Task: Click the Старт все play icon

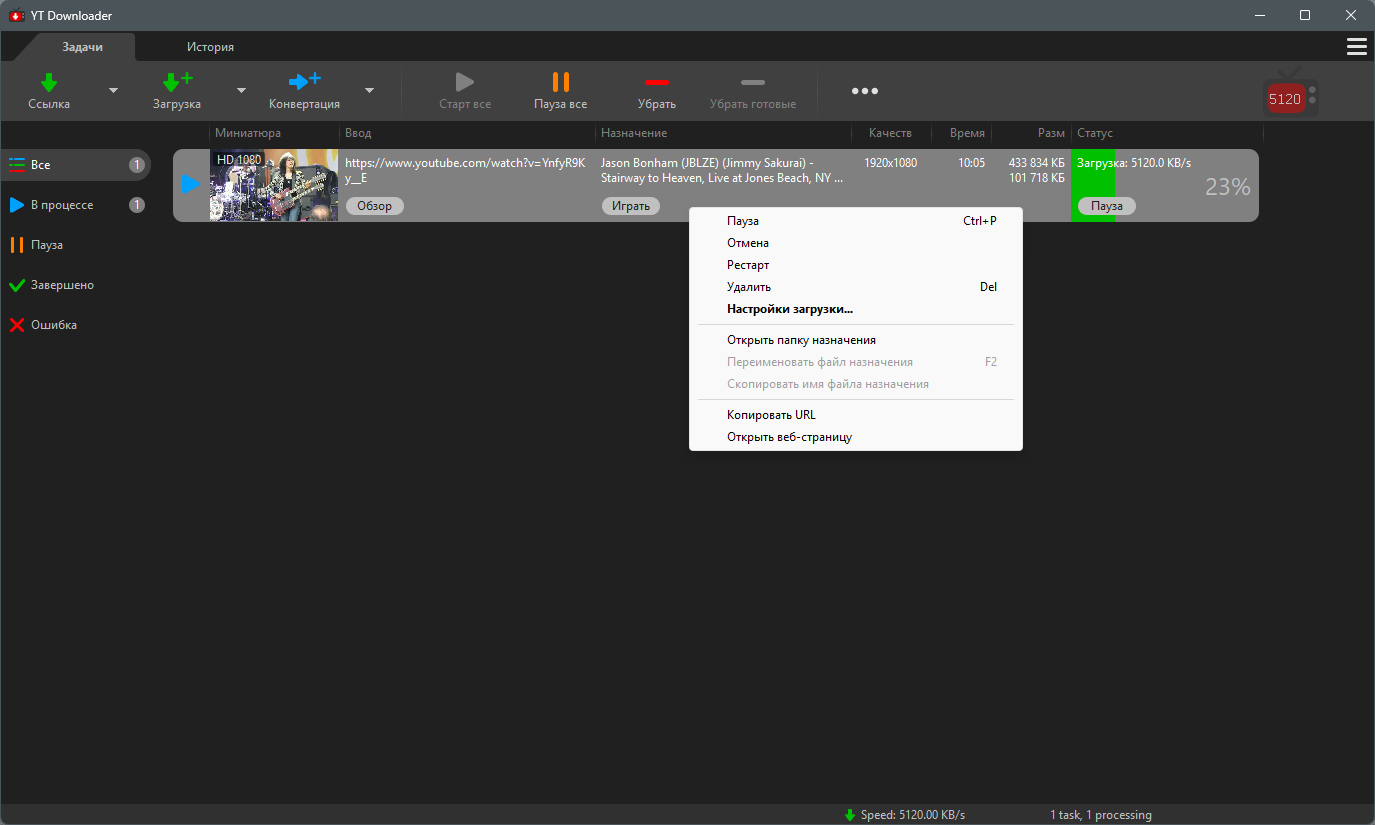Action: [465, 82]
